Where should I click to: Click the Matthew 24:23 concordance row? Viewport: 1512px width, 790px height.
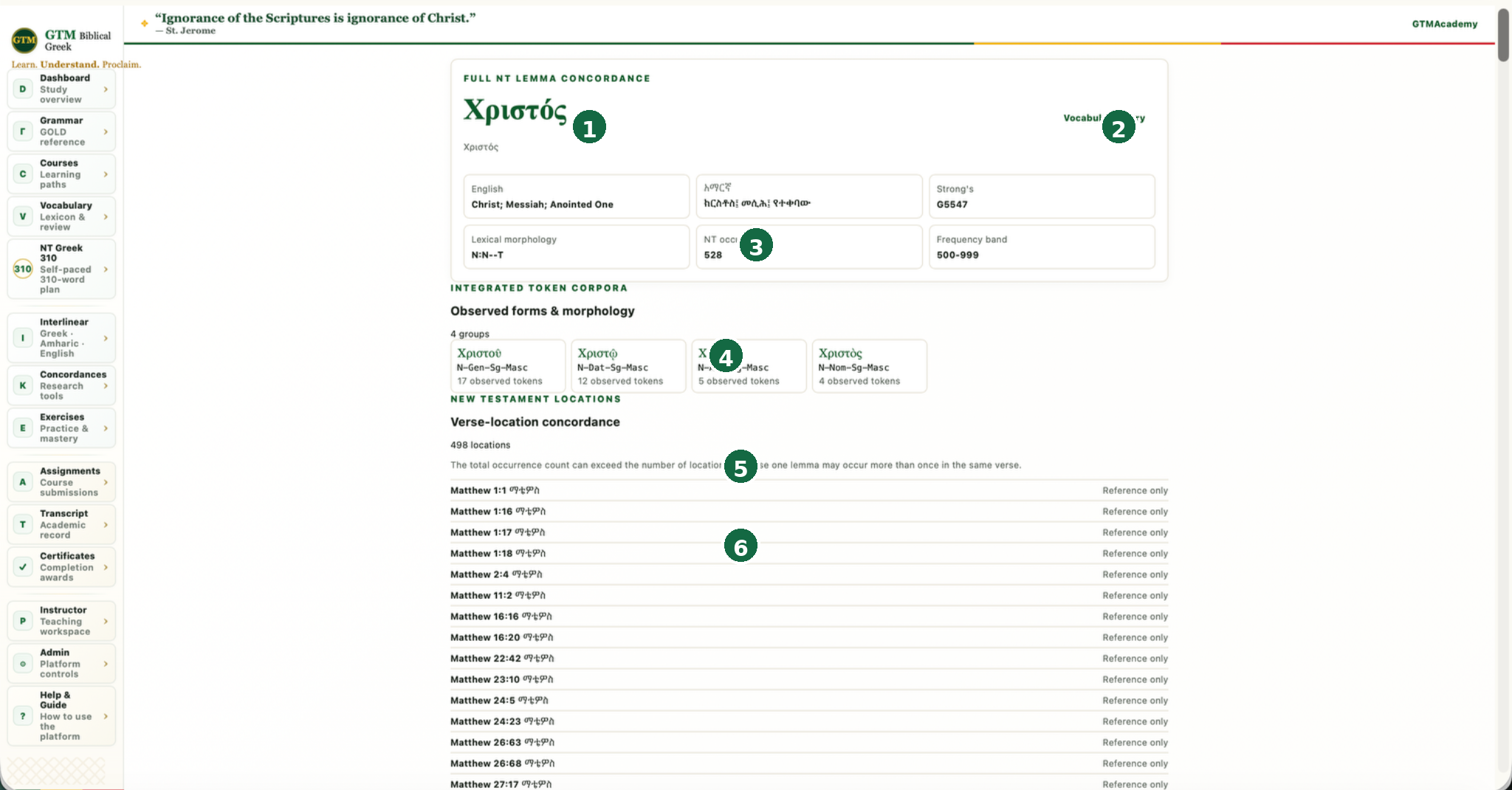[x=809, y=721]
